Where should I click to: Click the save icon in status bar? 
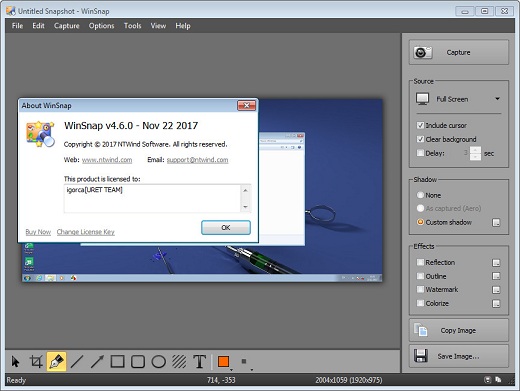tap(487, 380)
